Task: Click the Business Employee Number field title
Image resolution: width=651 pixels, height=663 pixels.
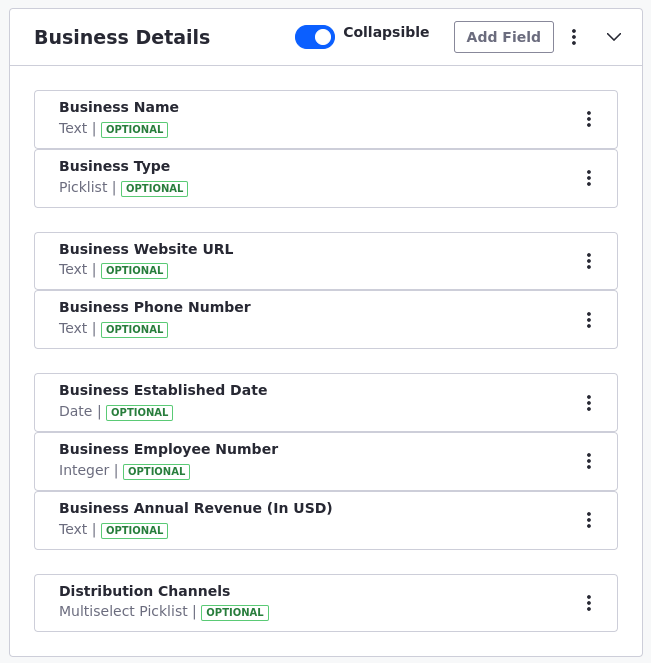Action: click(169, 449)
